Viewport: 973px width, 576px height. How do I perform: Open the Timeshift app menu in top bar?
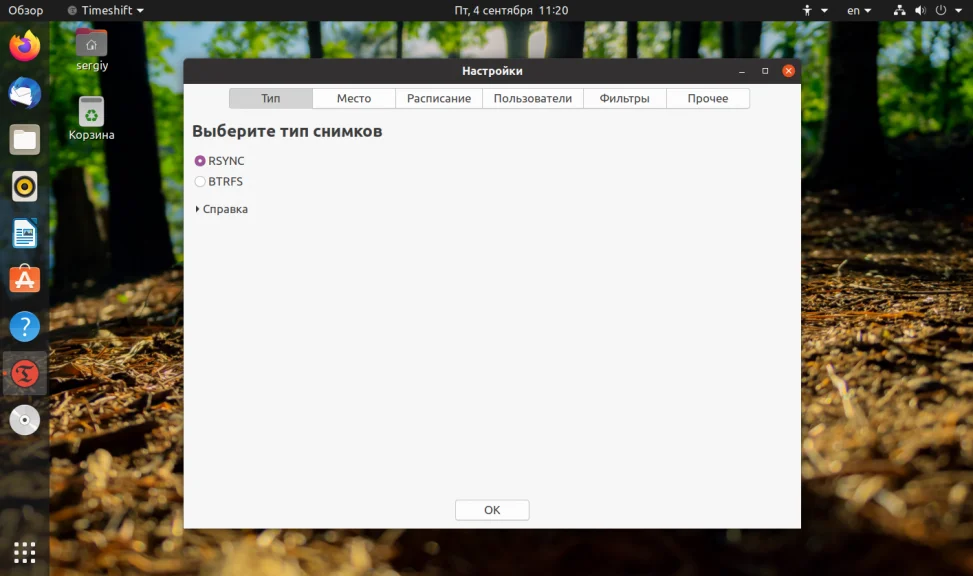[x=105, y=11]
